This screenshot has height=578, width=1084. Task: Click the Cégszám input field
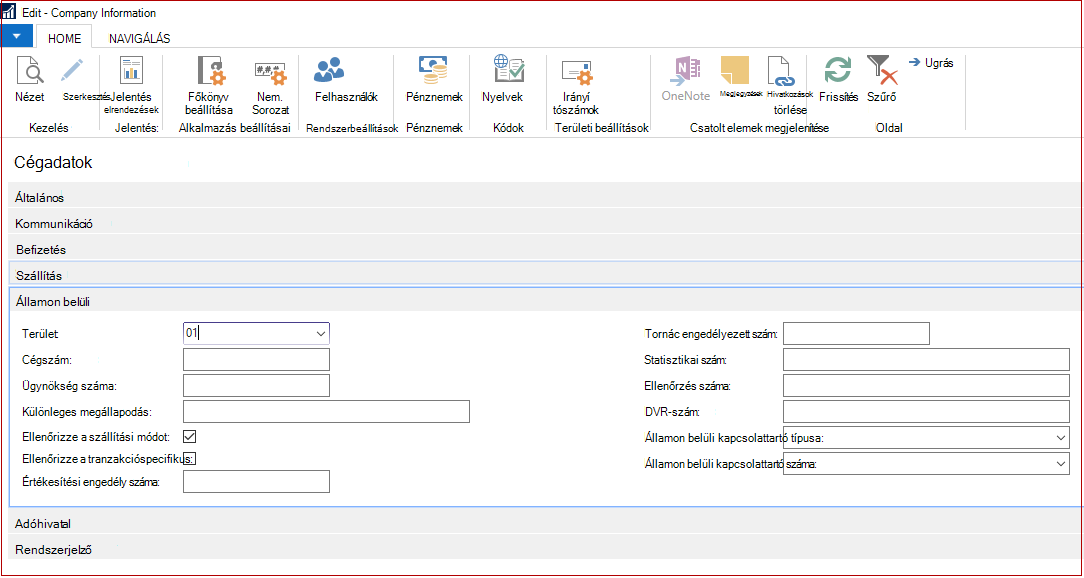256,360
